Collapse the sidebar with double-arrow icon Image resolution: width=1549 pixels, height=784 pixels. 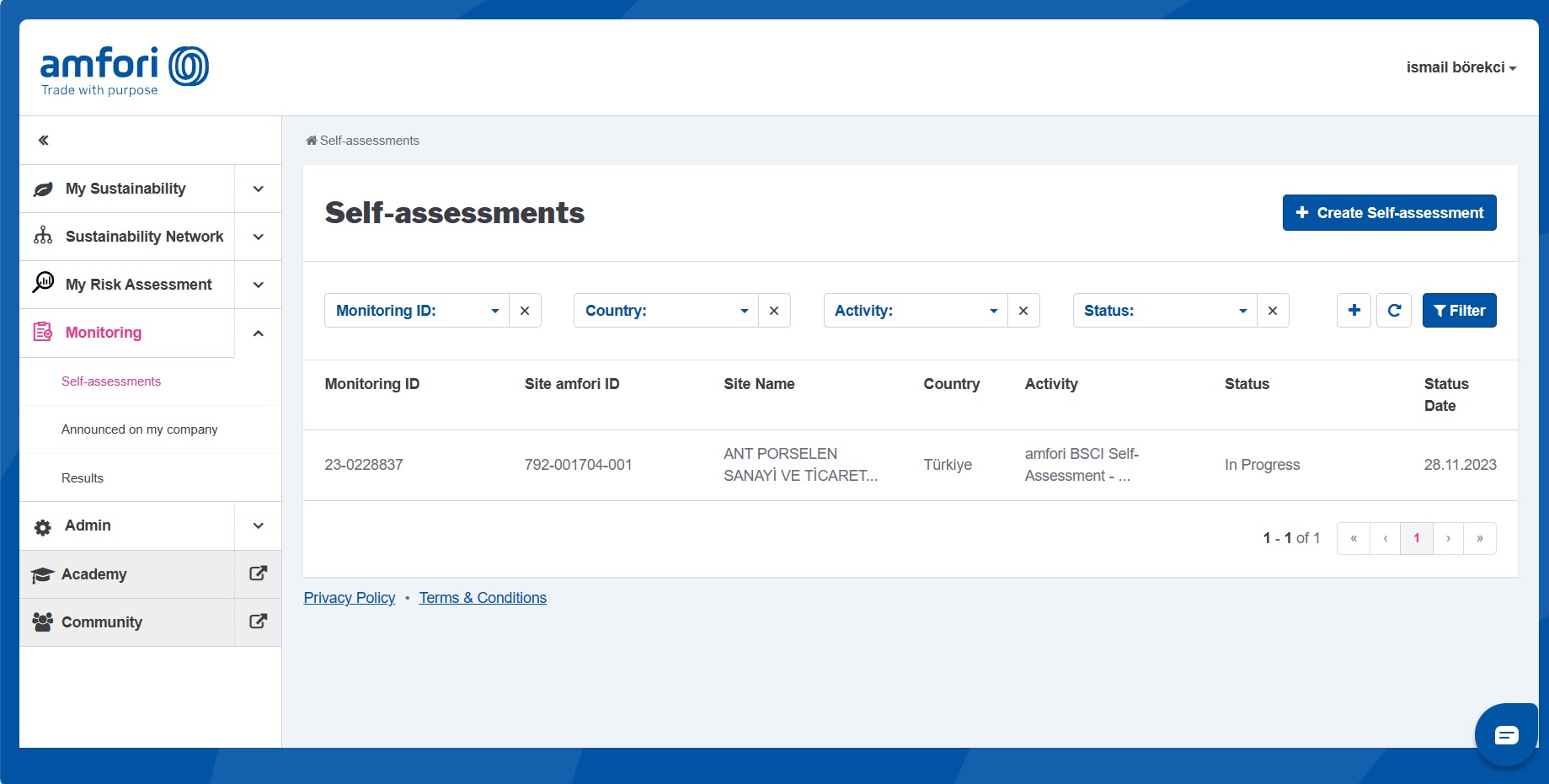(x=43, y=141)
